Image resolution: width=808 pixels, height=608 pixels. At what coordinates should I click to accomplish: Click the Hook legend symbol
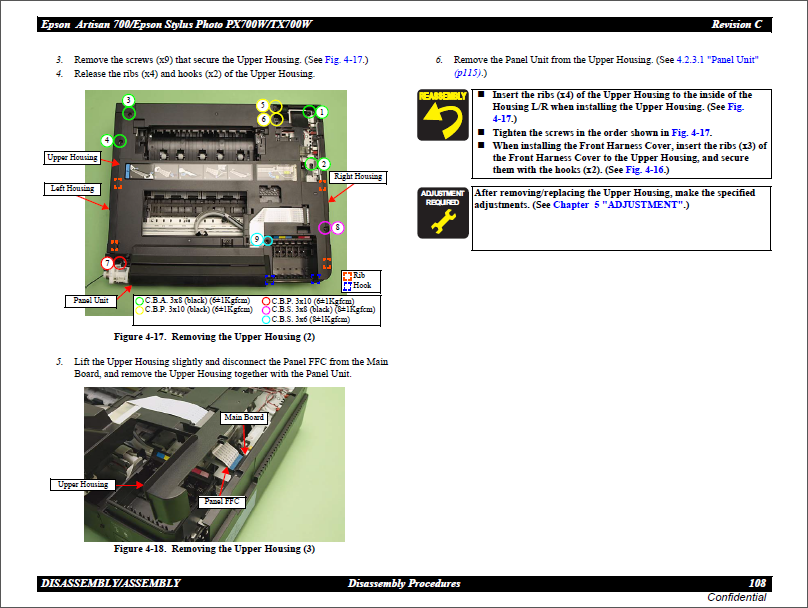point(346,285)
